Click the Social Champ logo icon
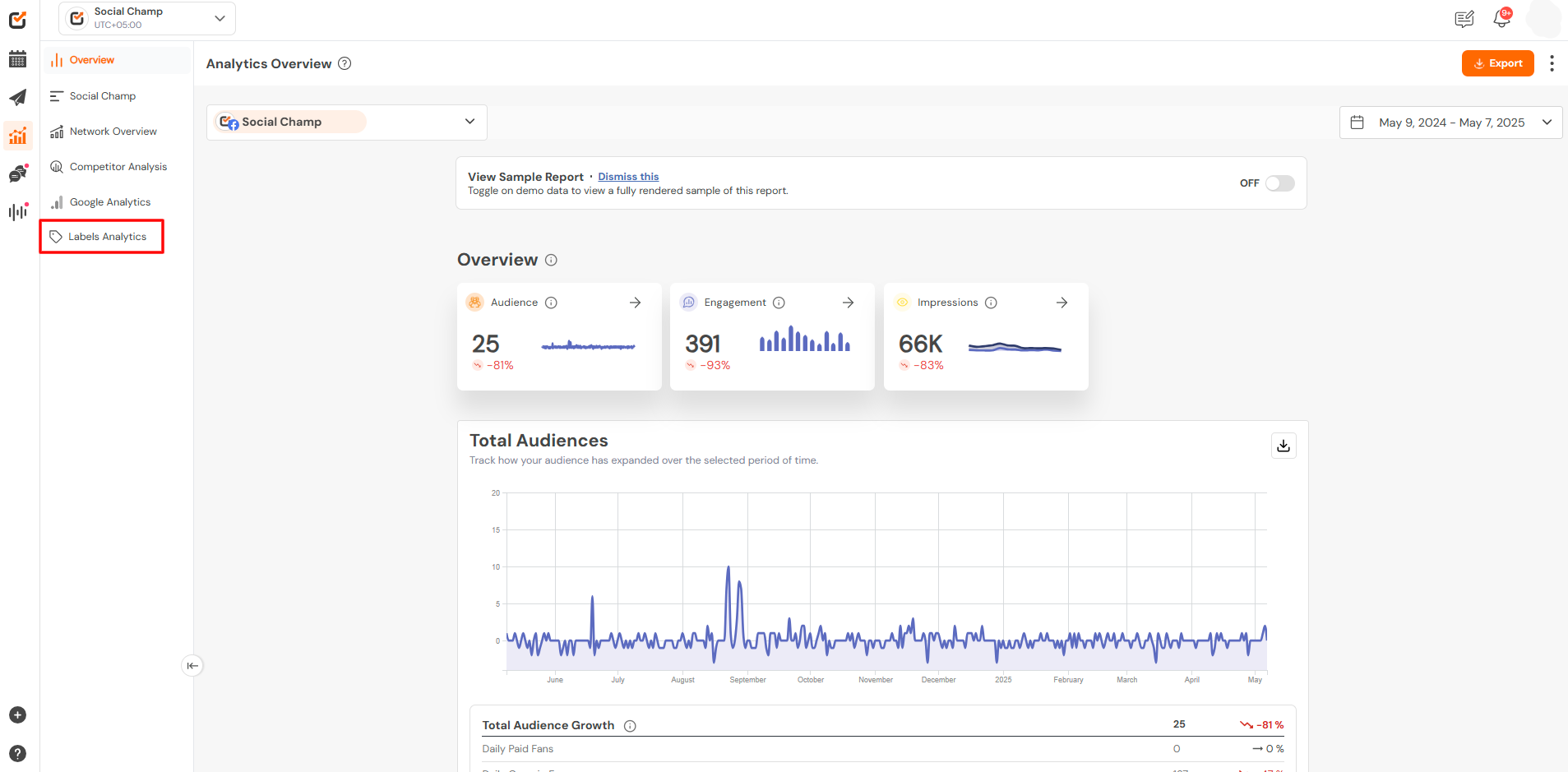This screenshot has height=772, width=1568. 17,20
